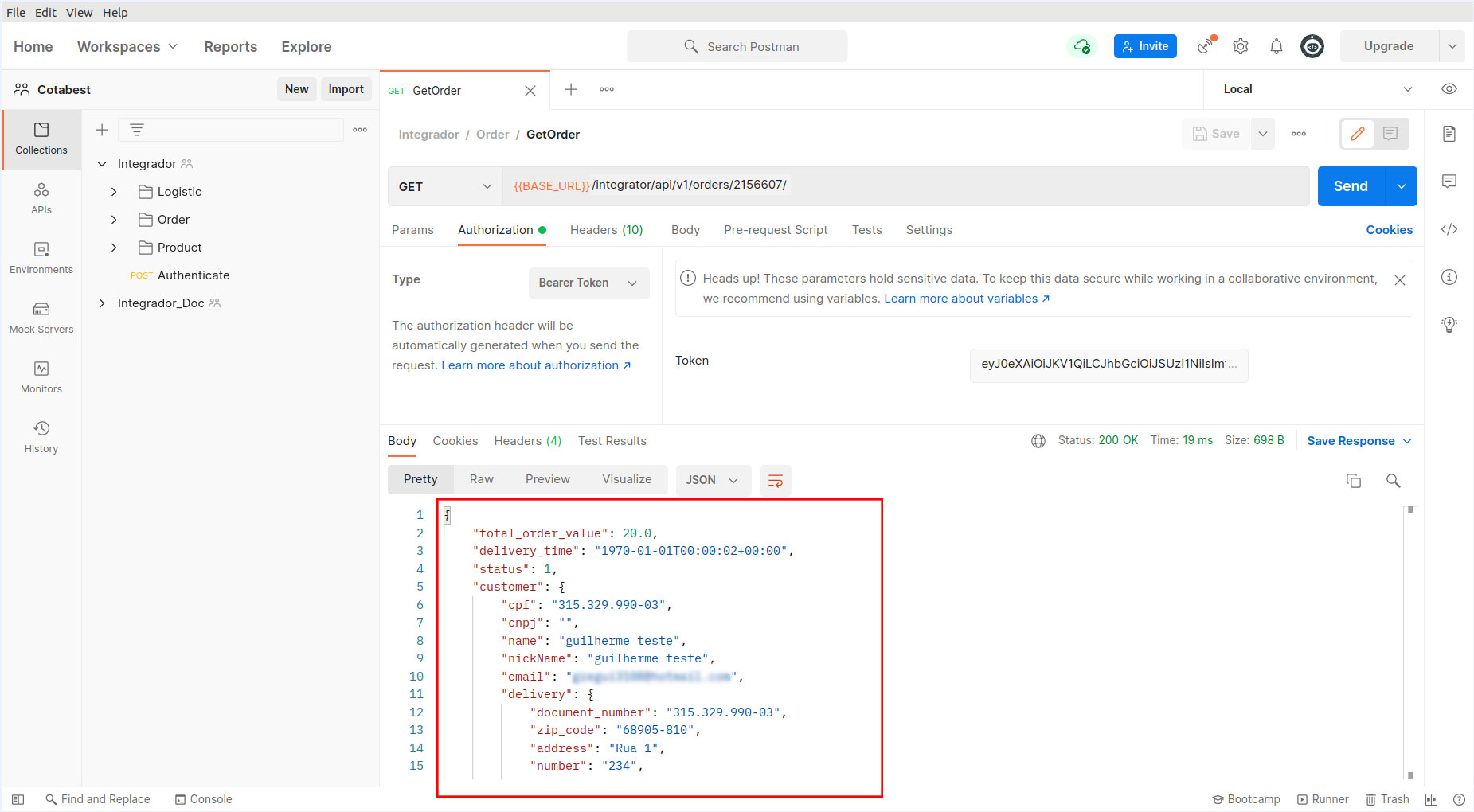1474x812 pixels.
Task: Switch to edit mode pencil icon
Action: click(x=1357, y=134)
